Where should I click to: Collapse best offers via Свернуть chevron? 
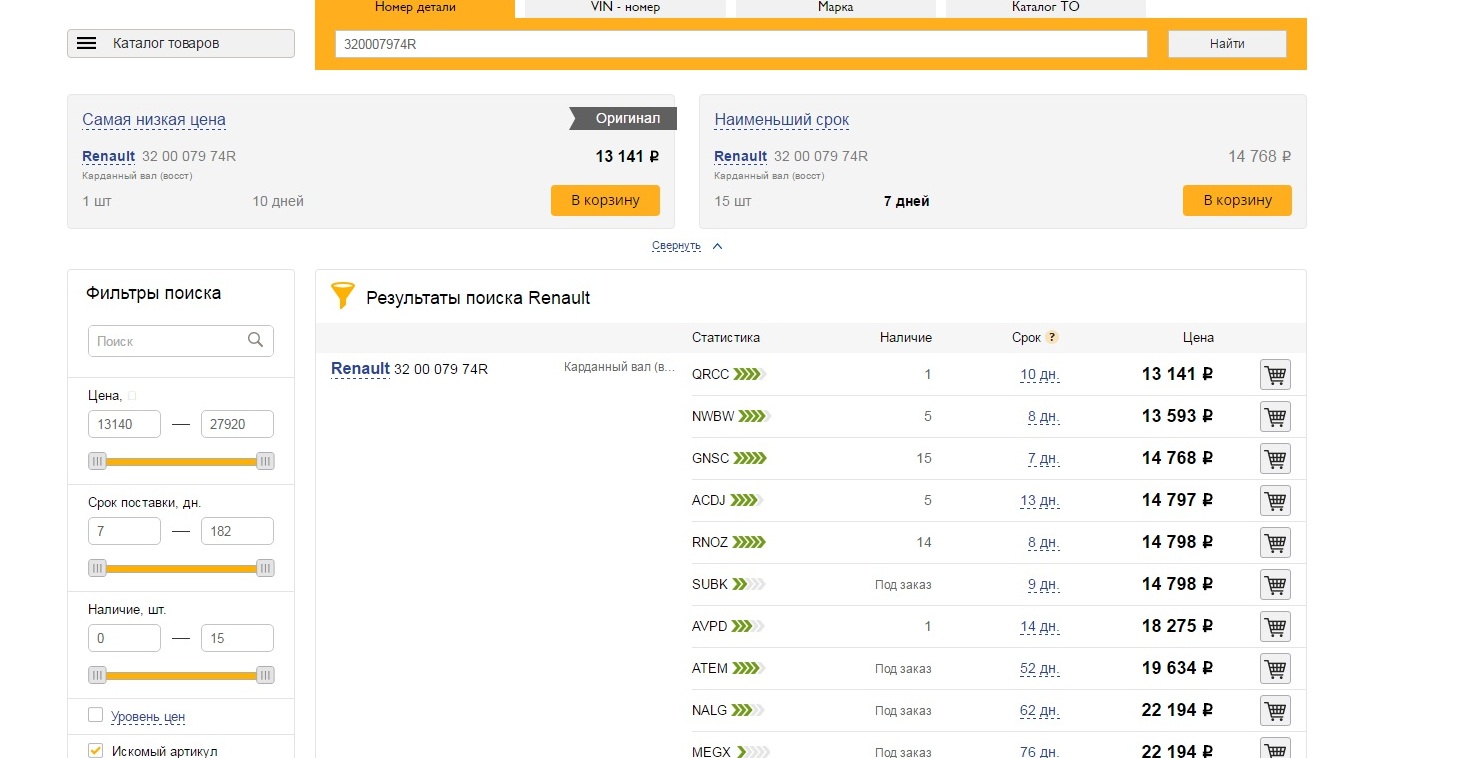[x=717, y=246]
